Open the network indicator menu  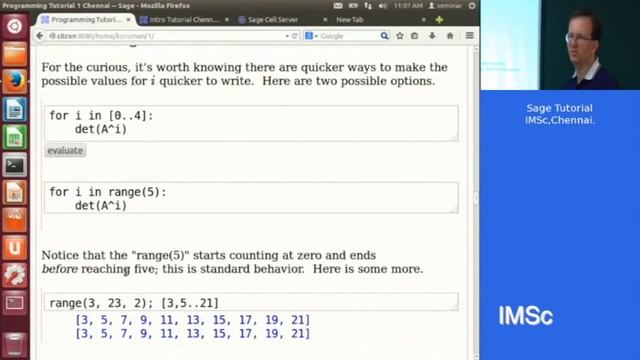368,6
